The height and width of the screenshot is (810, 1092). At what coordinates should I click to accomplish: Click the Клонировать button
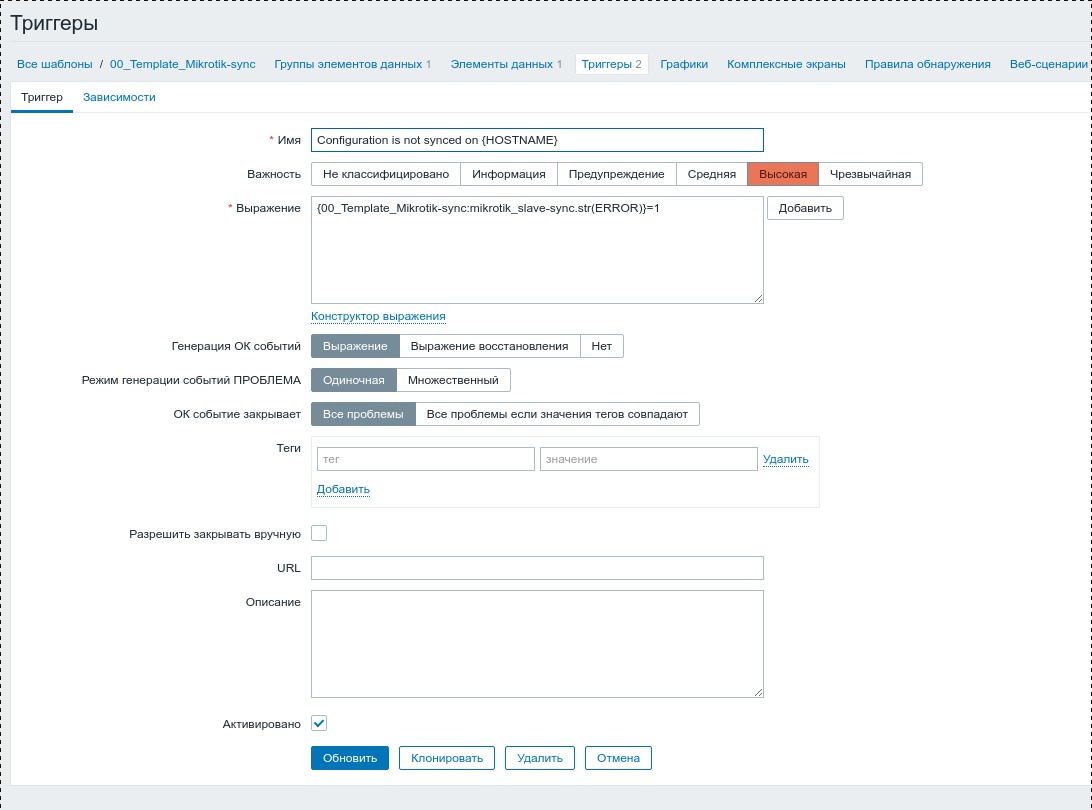click(446, 758)
